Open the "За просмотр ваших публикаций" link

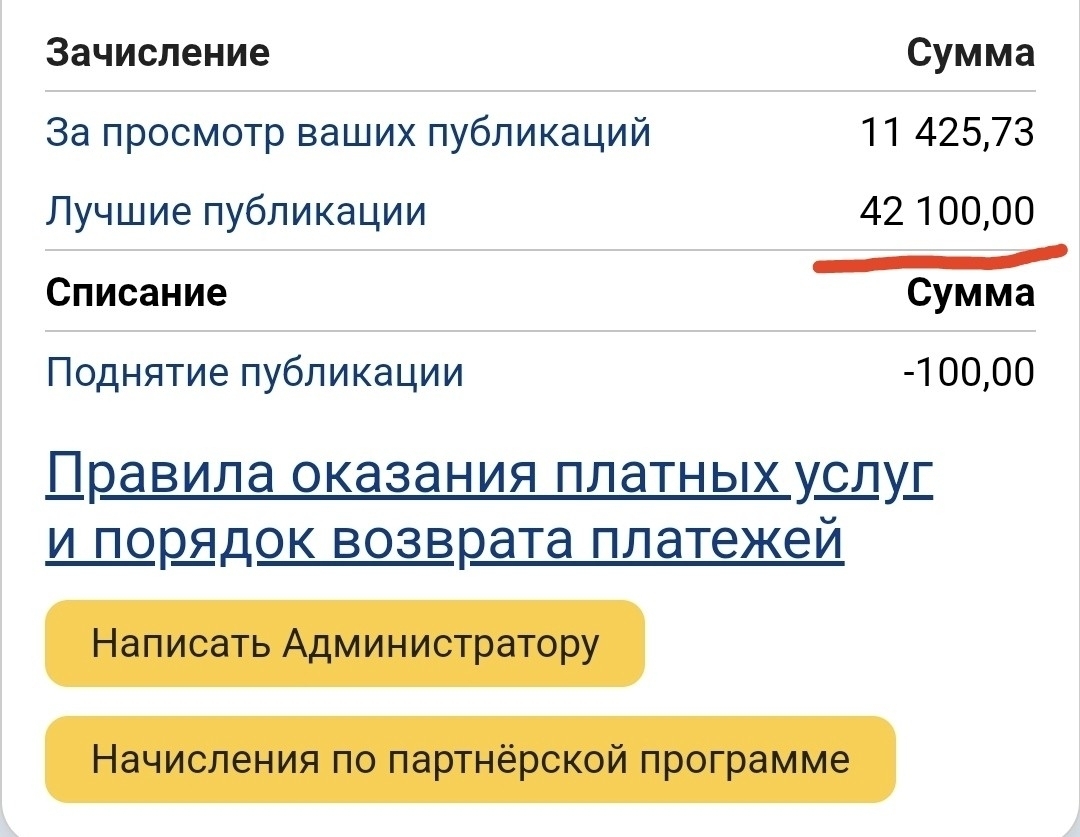pos(348,131)
